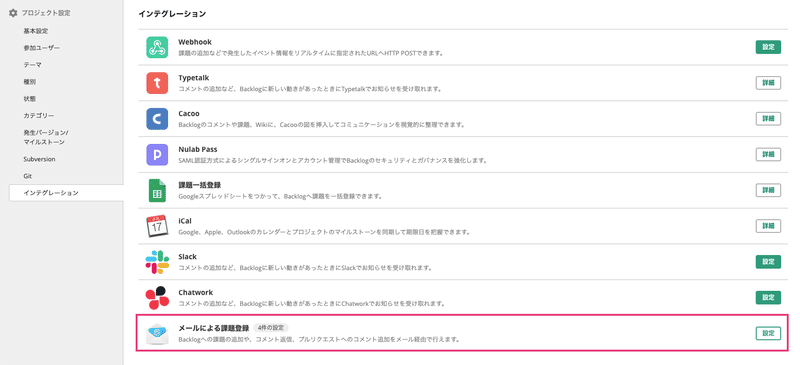Click the プロジェクト設定 sidebar heading
800x365 pixels.
point(46,13)
